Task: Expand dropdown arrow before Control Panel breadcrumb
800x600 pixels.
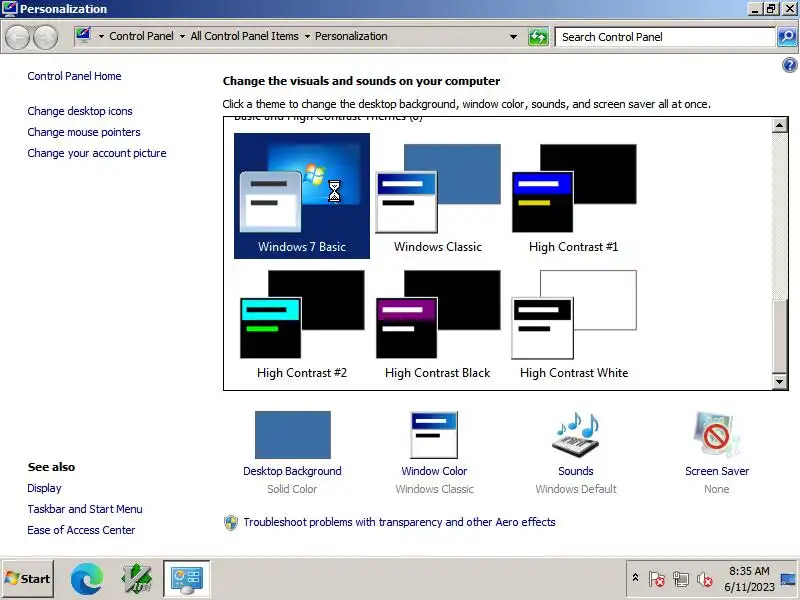Action: coord(101,37)
